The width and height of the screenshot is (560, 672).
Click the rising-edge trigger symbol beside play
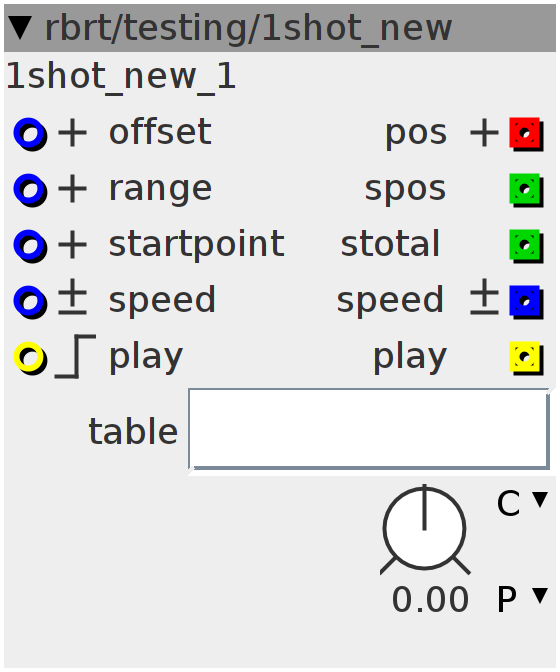point(75,357)
